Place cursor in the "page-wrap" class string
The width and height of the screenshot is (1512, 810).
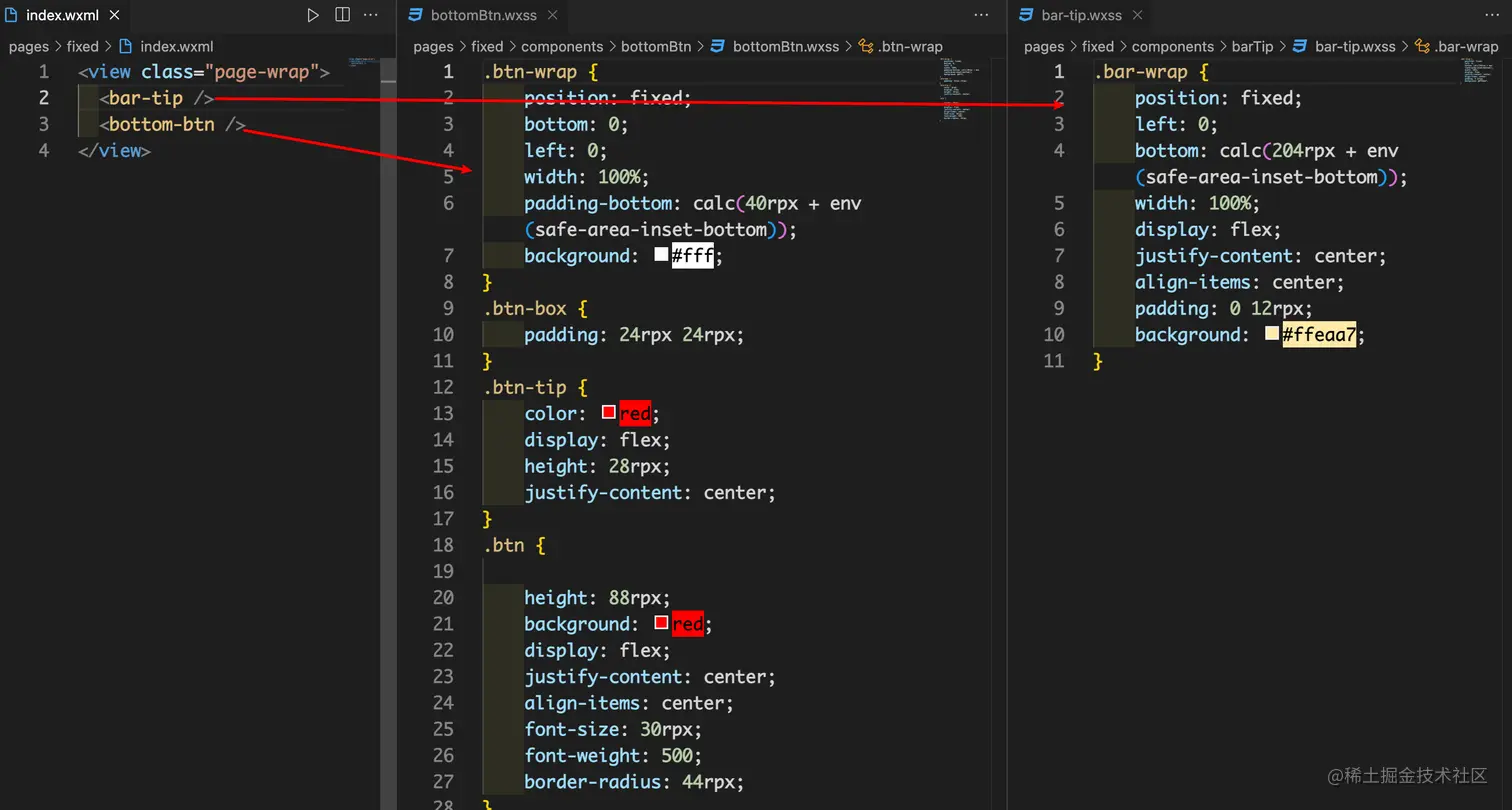262,72
